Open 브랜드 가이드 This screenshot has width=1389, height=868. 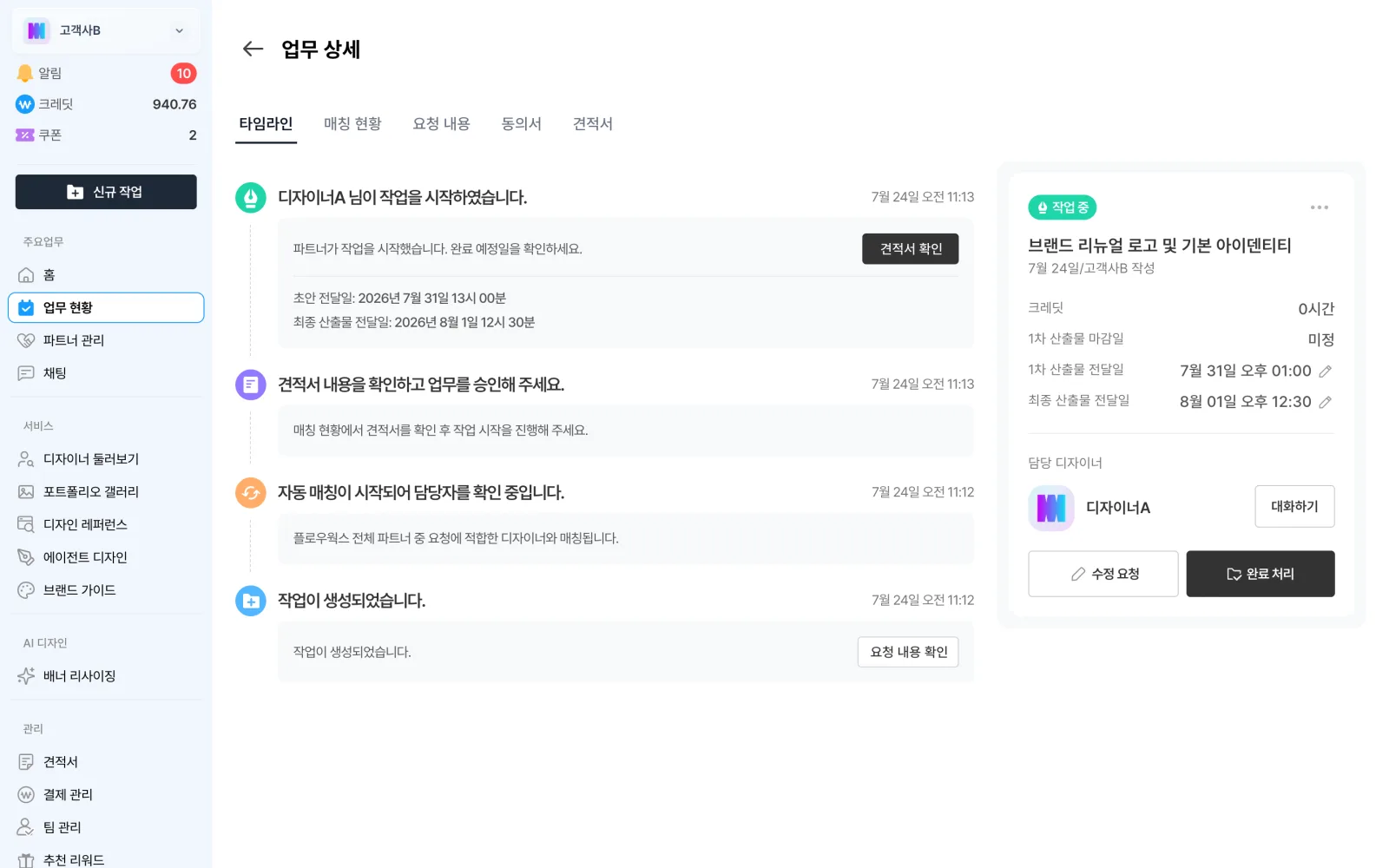tap(106, 590)
